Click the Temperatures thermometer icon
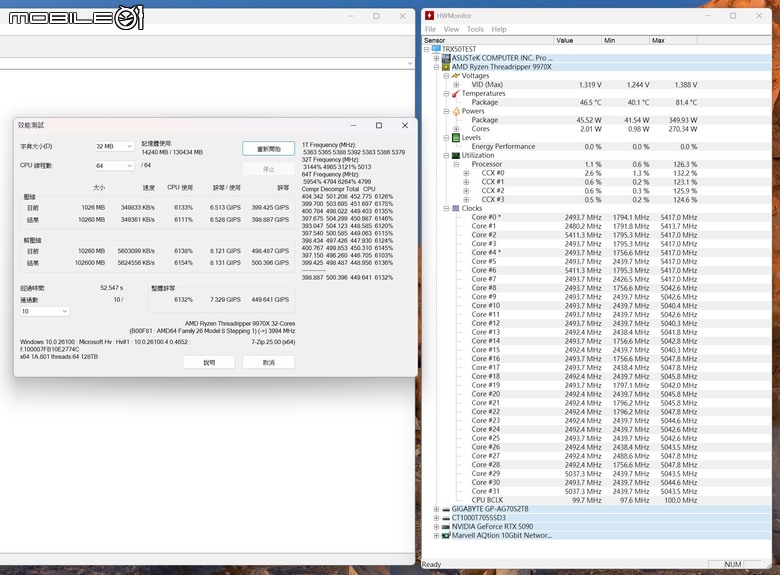780x575 pixels. tap(456, 94)
